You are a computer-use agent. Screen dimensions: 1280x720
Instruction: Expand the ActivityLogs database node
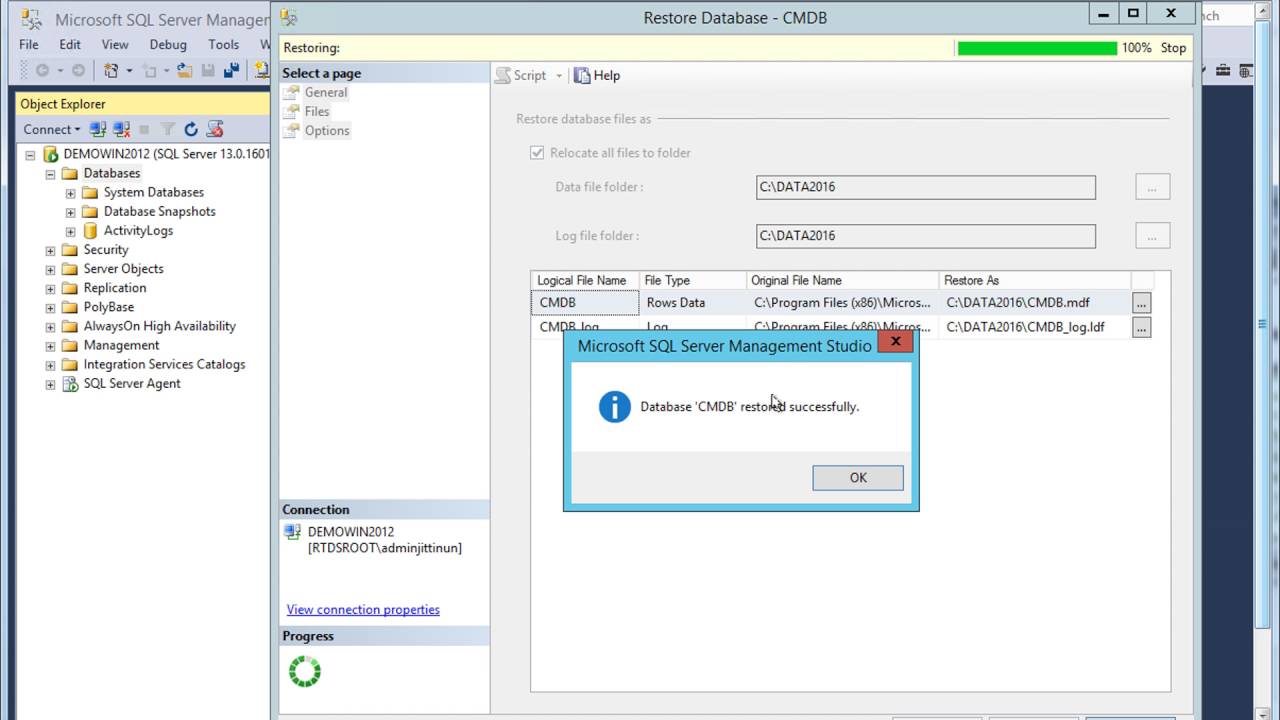click(70, 231)
